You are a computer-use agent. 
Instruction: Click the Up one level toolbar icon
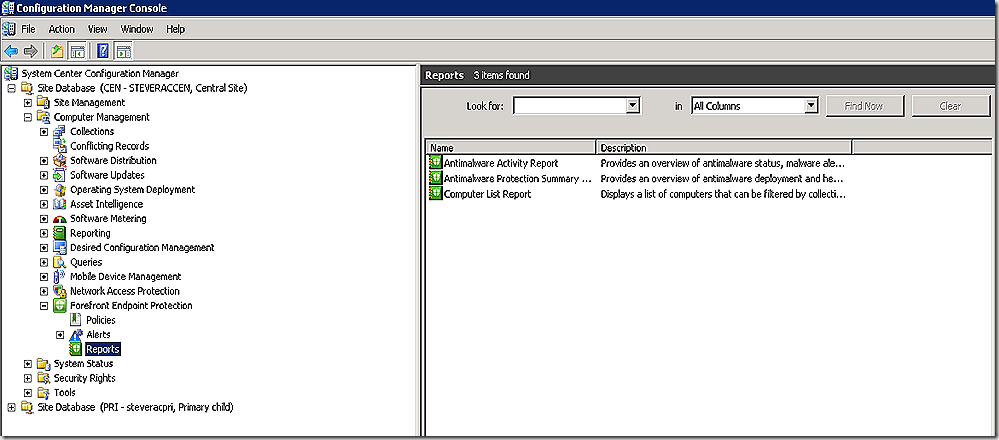click(x=57, y=51)
